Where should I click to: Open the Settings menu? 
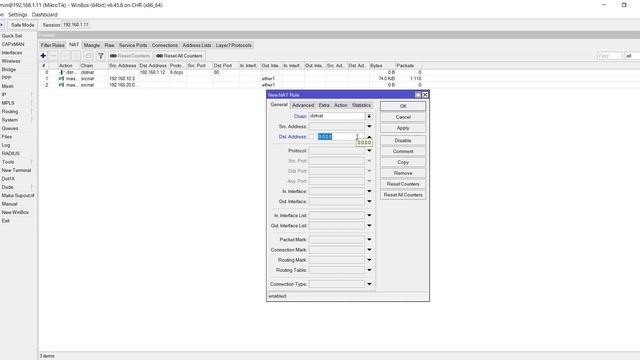[18, 15]
